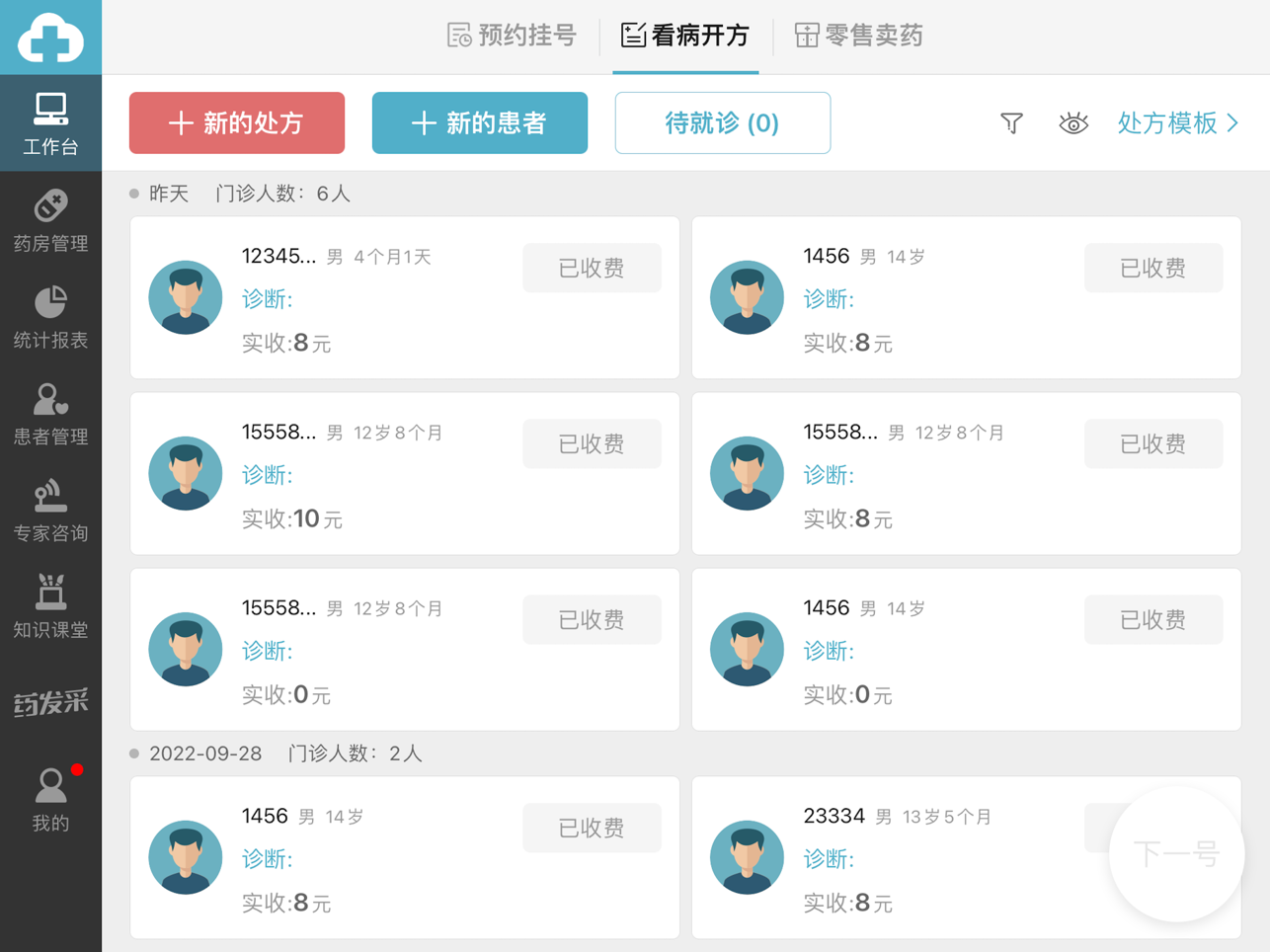Open 待就诊 (0) waiting list
Viewport: 1270px width, 952px height.
coord(722,123)
